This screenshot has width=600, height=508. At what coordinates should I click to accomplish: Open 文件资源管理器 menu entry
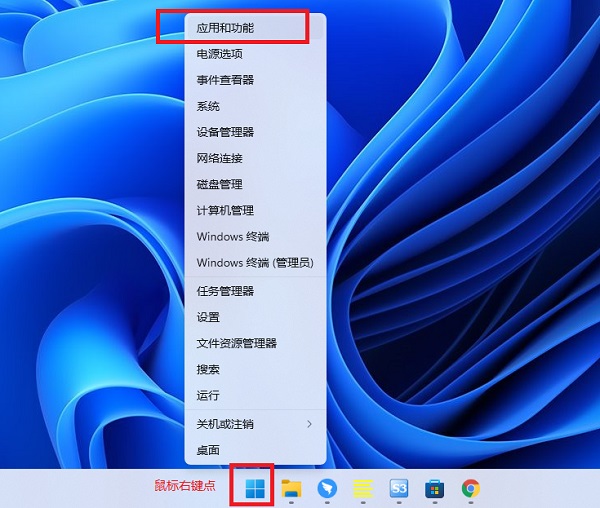(x=255, y=343)
